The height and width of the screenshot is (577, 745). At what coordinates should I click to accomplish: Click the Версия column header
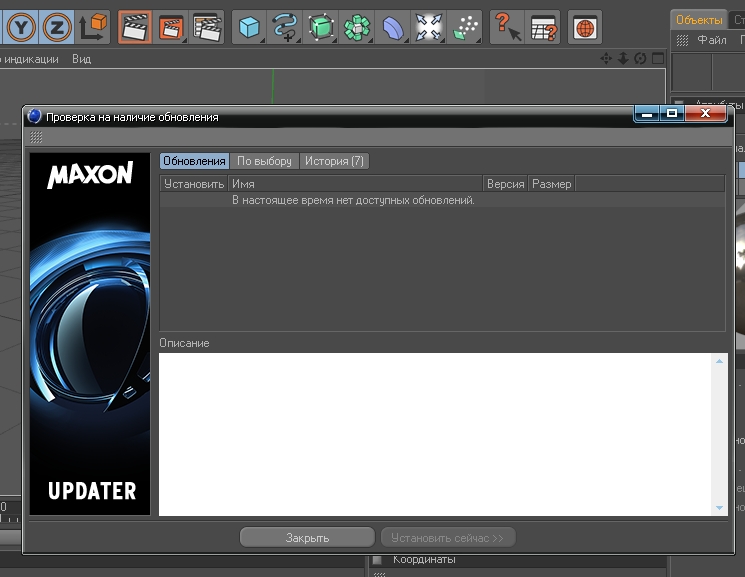pos(506,184)
